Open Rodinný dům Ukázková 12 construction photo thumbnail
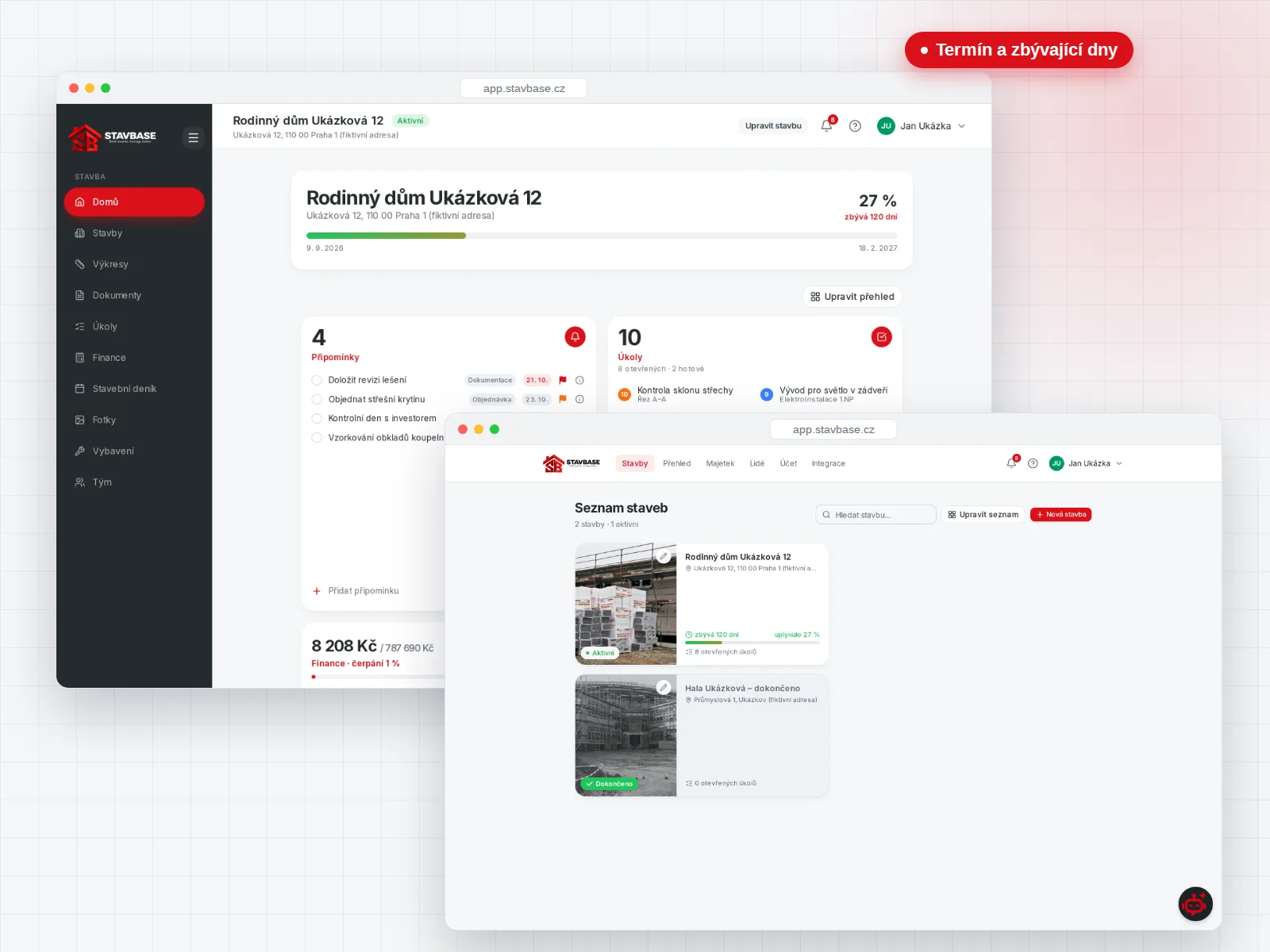The height and width of the screenshot is (952, 1270). 625,604
